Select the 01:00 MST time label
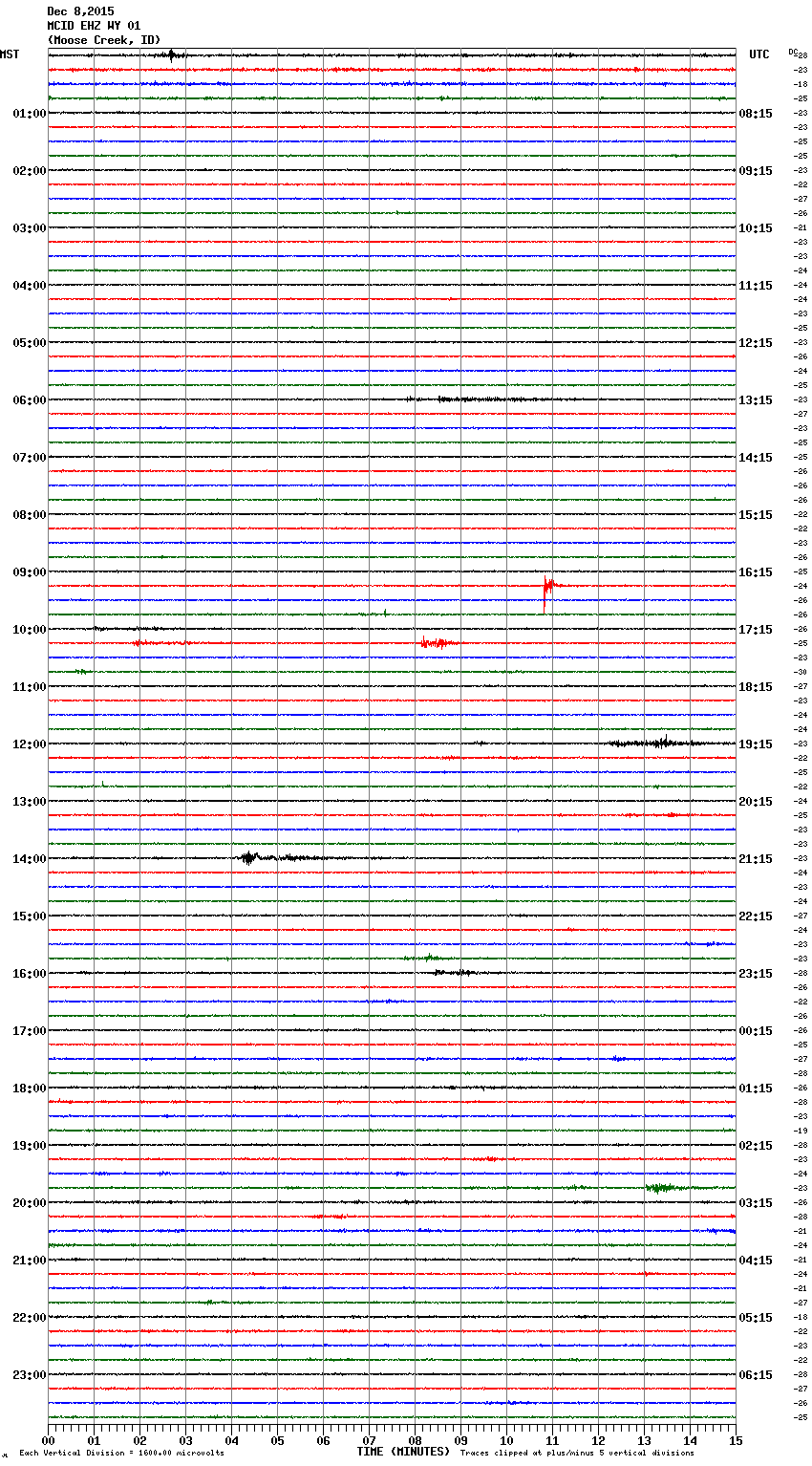812x1466 pixels. [x=30, y=114]
